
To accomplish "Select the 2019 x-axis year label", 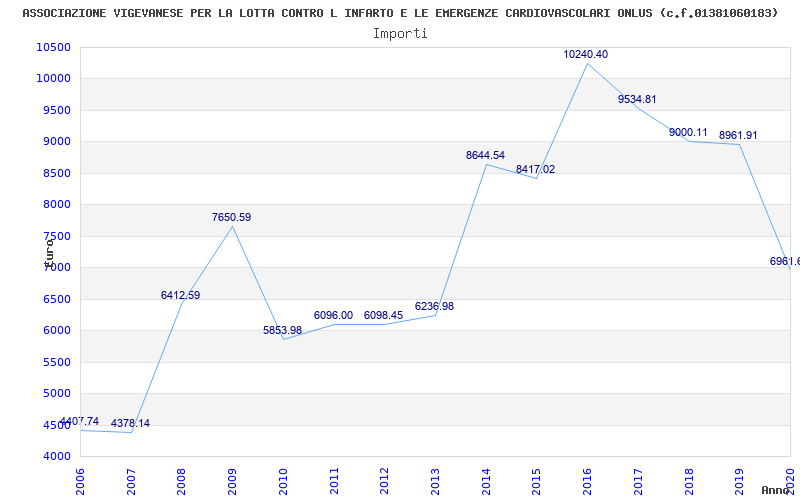I will (739, 481).
